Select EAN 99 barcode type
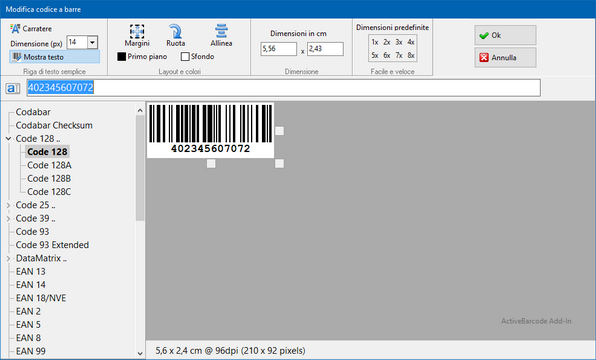 [30, 352]
